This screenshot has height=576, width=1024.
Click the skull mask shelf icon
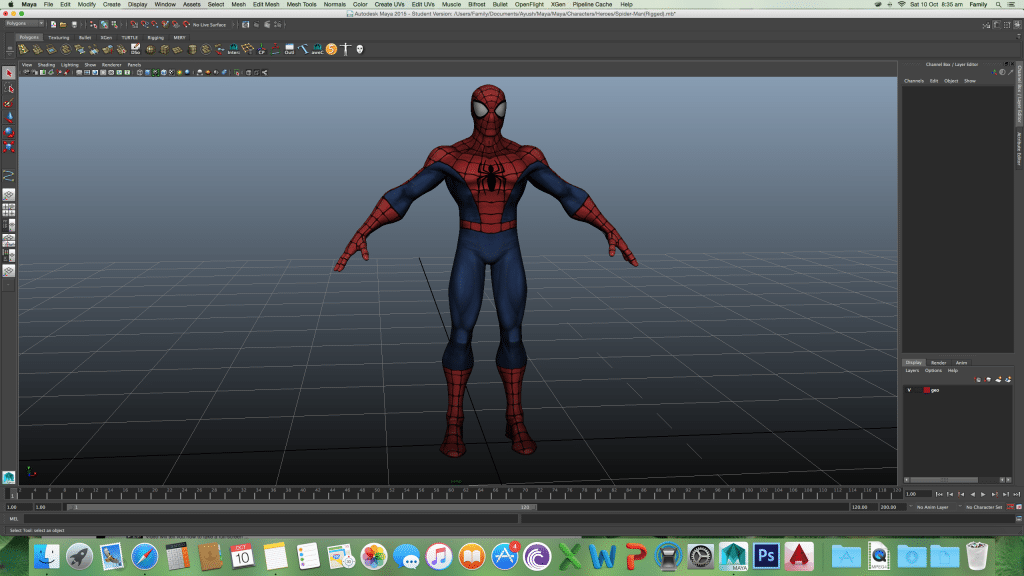click(x=359, y=49)
